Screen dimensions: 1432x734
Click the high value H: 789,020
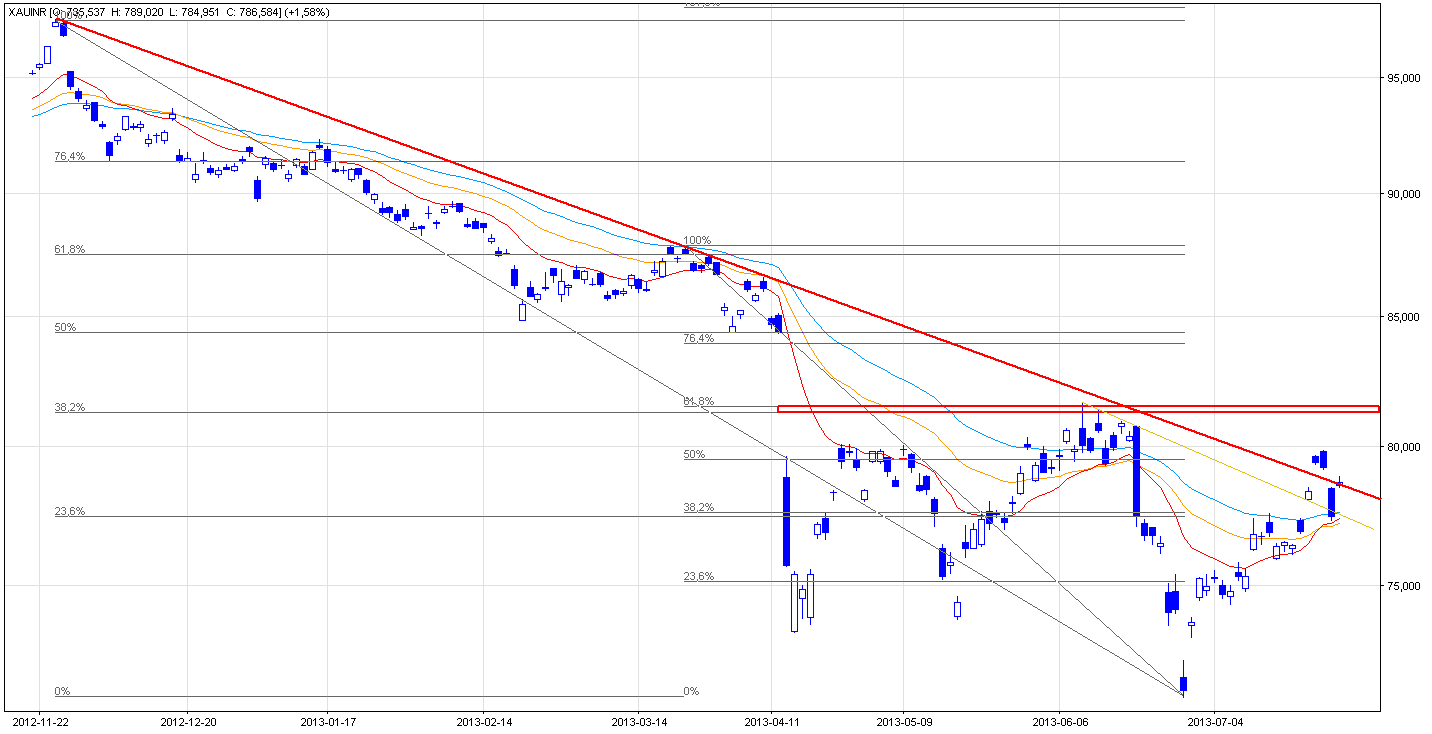[x=137, y=12]
